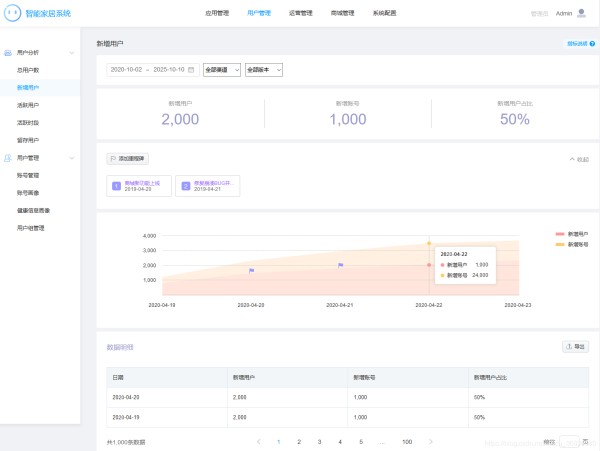Click the smart home system robot logo
This screenshot has height=451, width=600.
12,13
